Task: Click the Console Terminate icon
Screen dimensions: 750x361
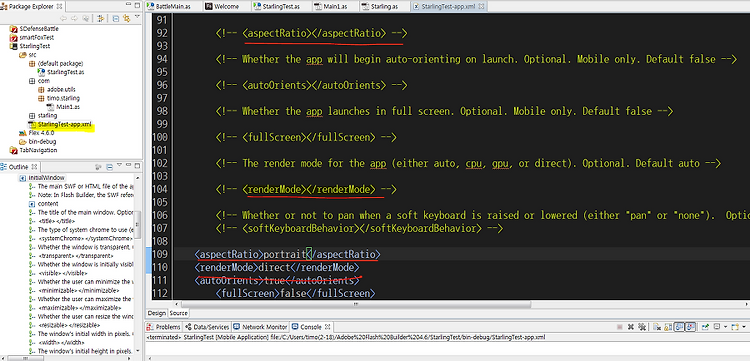Action: (619, 327)
